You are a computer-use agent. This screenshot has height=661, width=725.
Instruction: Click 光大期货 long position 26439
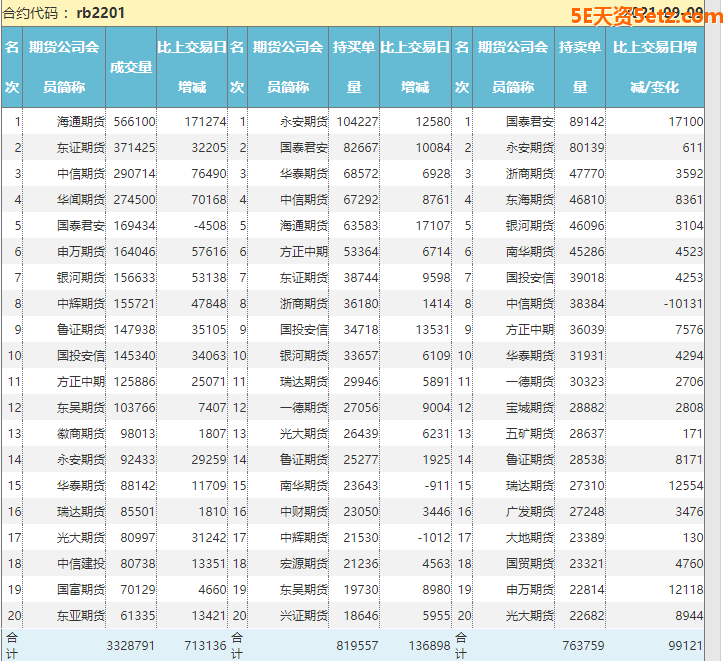click(361, 434)
